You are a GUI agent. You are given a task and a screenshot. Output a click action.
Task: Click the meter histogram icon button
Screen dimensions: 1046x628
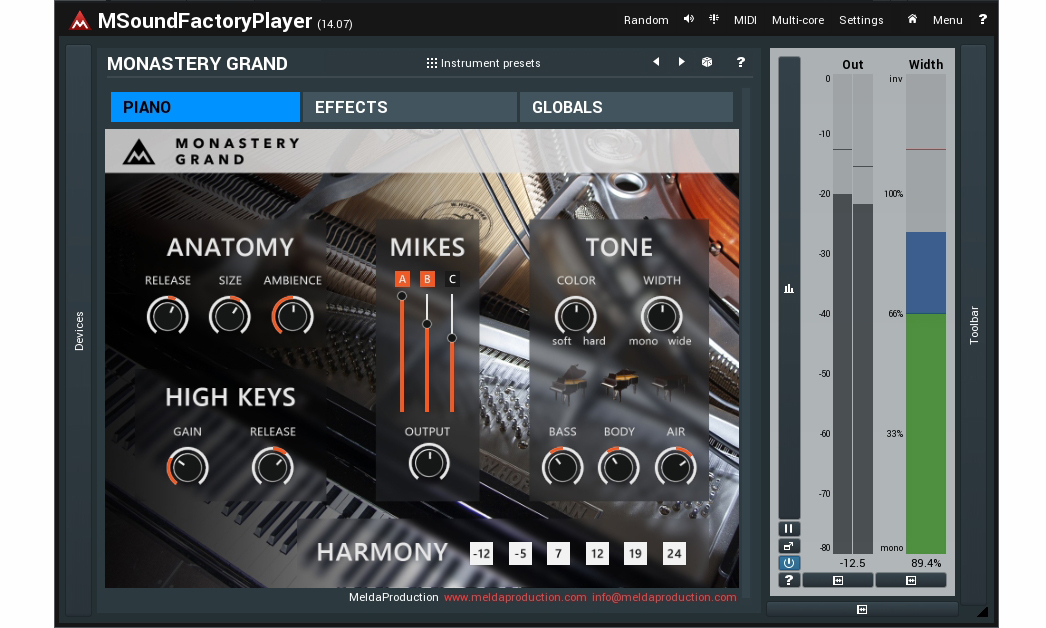pyautogui.click(x=789, y=289)
